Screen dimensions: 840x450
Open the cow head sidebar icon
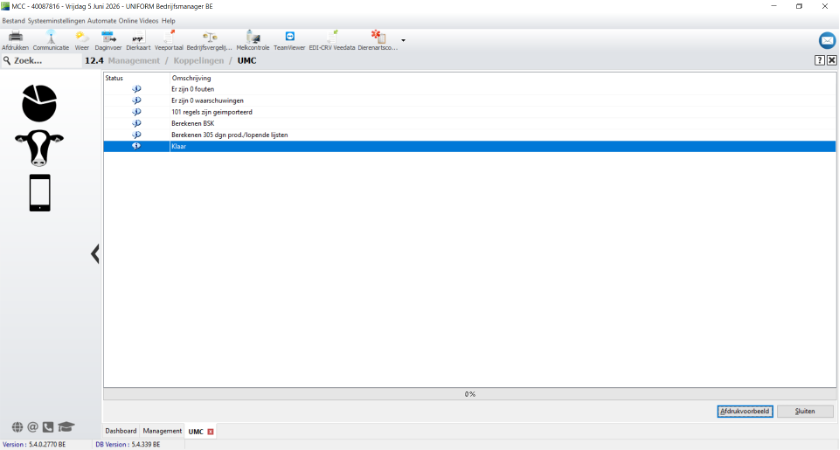39,148
